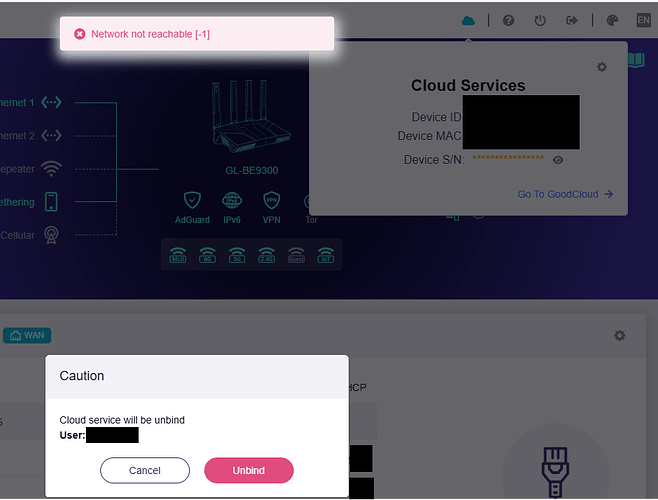This screenshot has width=658, height=500.
Task: Click the logout arrow icon
Action: pos(572,20)
